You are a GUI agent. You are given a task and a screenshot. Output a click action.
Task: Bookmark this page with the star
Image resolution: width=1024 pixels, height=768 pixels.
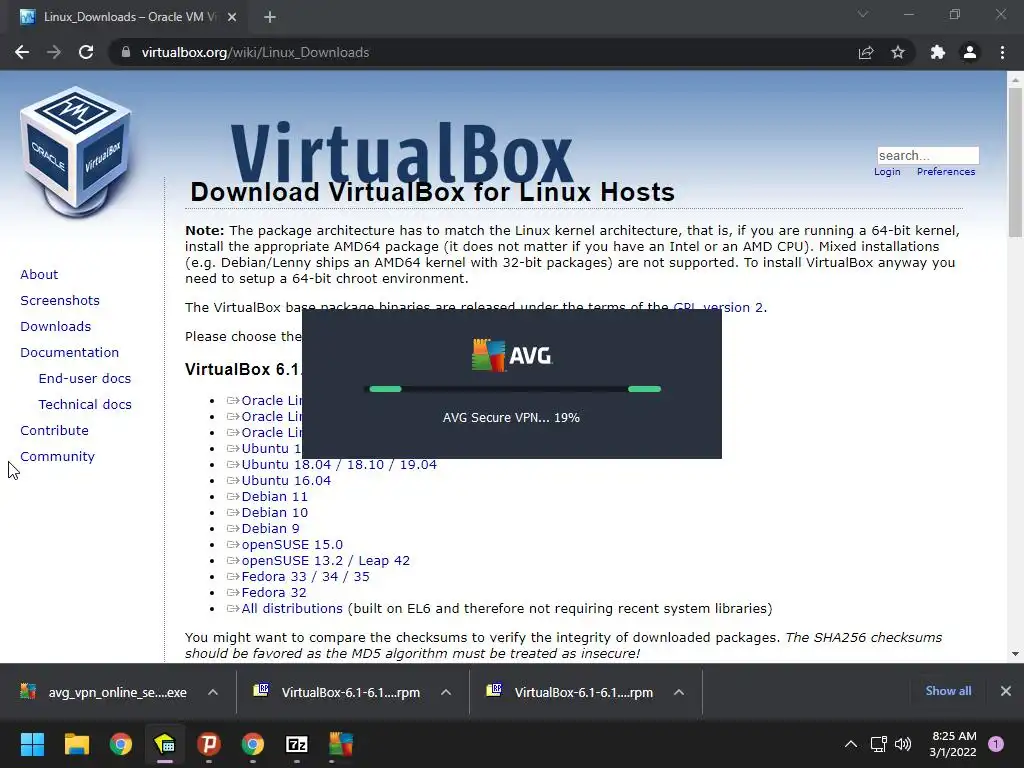click(898, 52)
